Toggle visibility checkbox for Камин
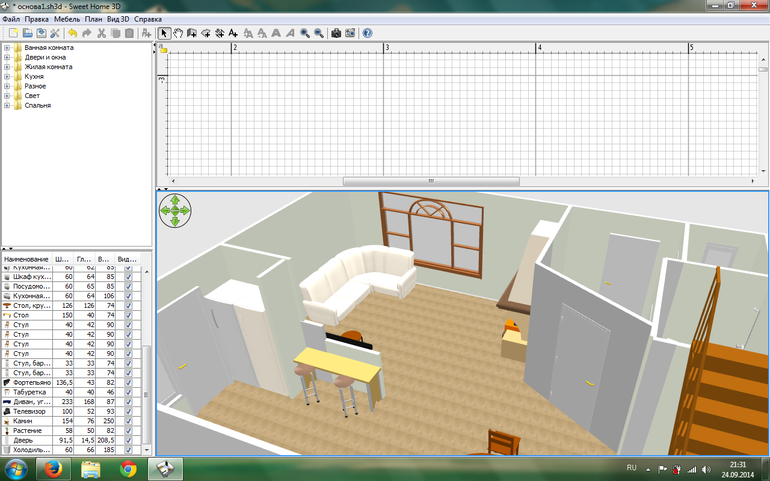770x481 pixels. tap(129, 421)
